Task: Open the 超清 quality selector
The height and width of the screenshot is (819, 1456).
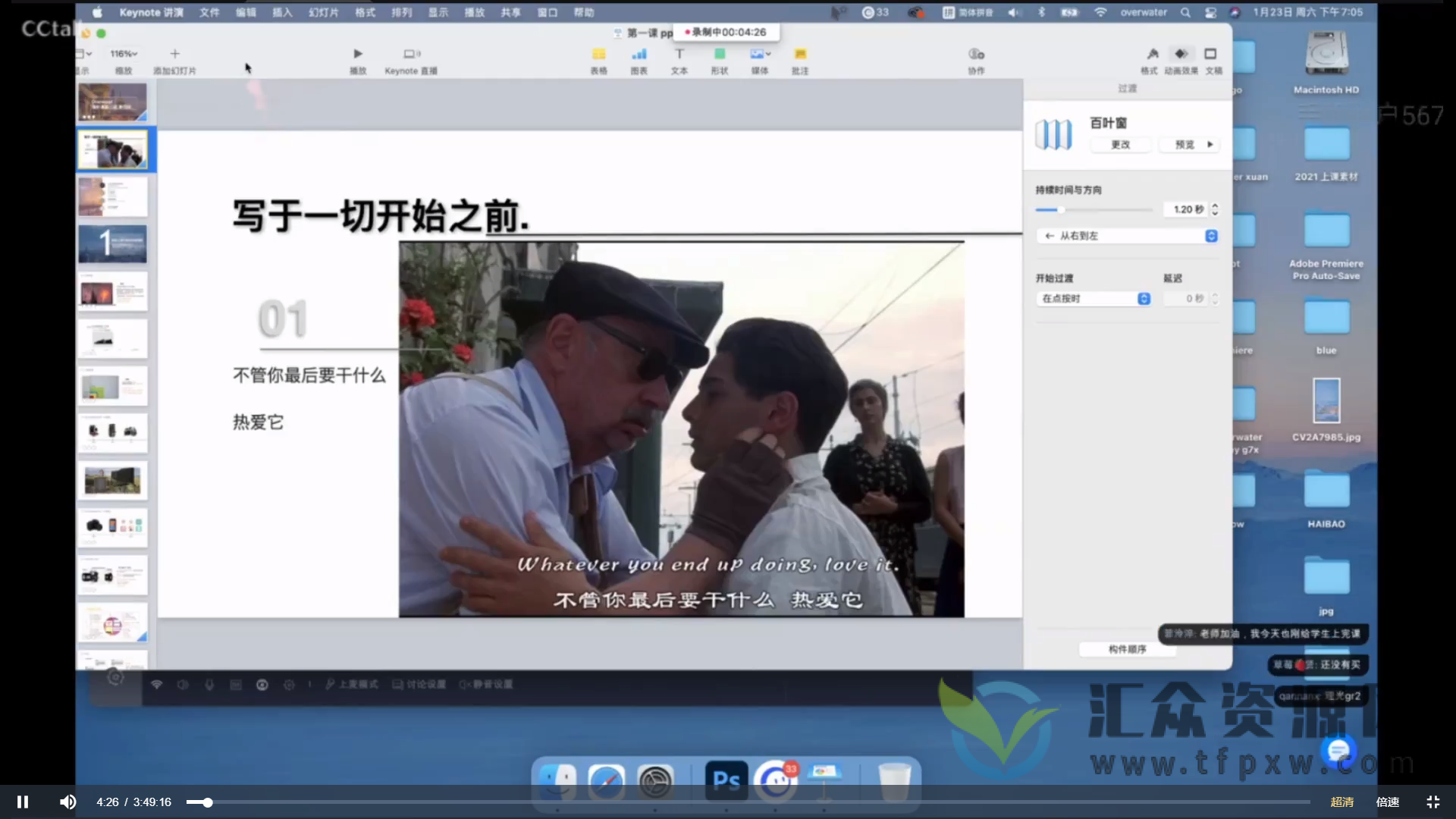Action: (x=1341, y=802)
